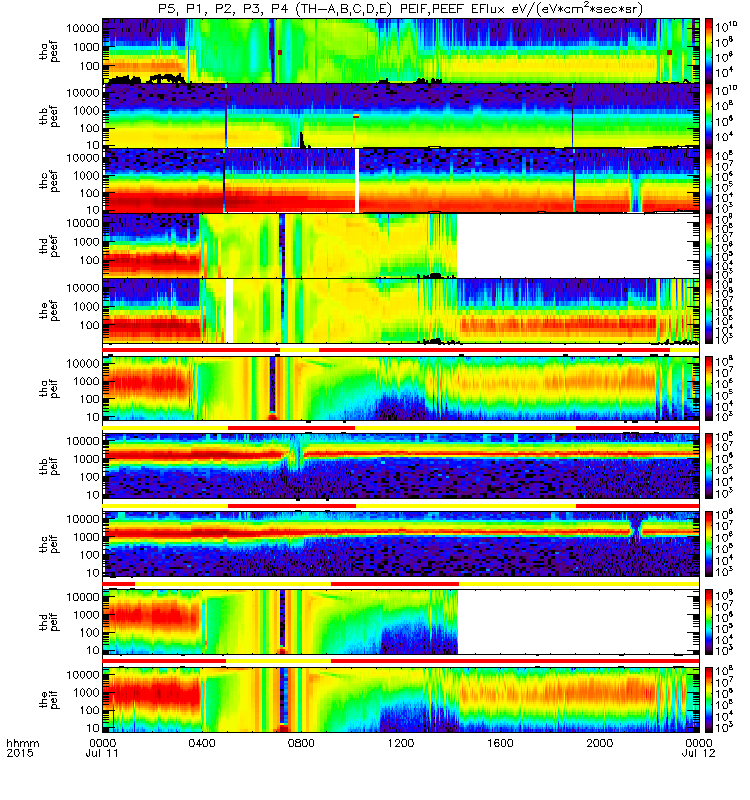The image size is (750, 800).
Task: Click the thb peef panel color bar
Action: tap(709, 115)
